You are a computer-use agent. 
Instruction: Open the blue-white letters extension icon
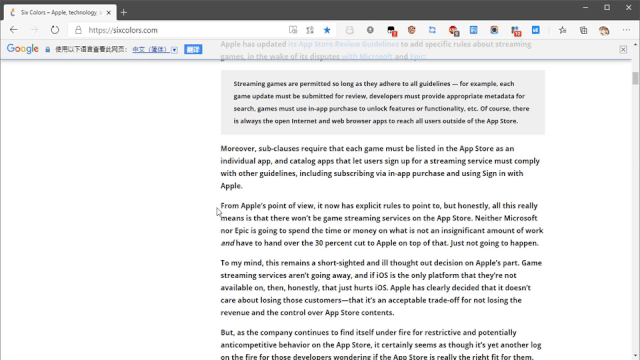pyautogui.click(x=536, y=30)
